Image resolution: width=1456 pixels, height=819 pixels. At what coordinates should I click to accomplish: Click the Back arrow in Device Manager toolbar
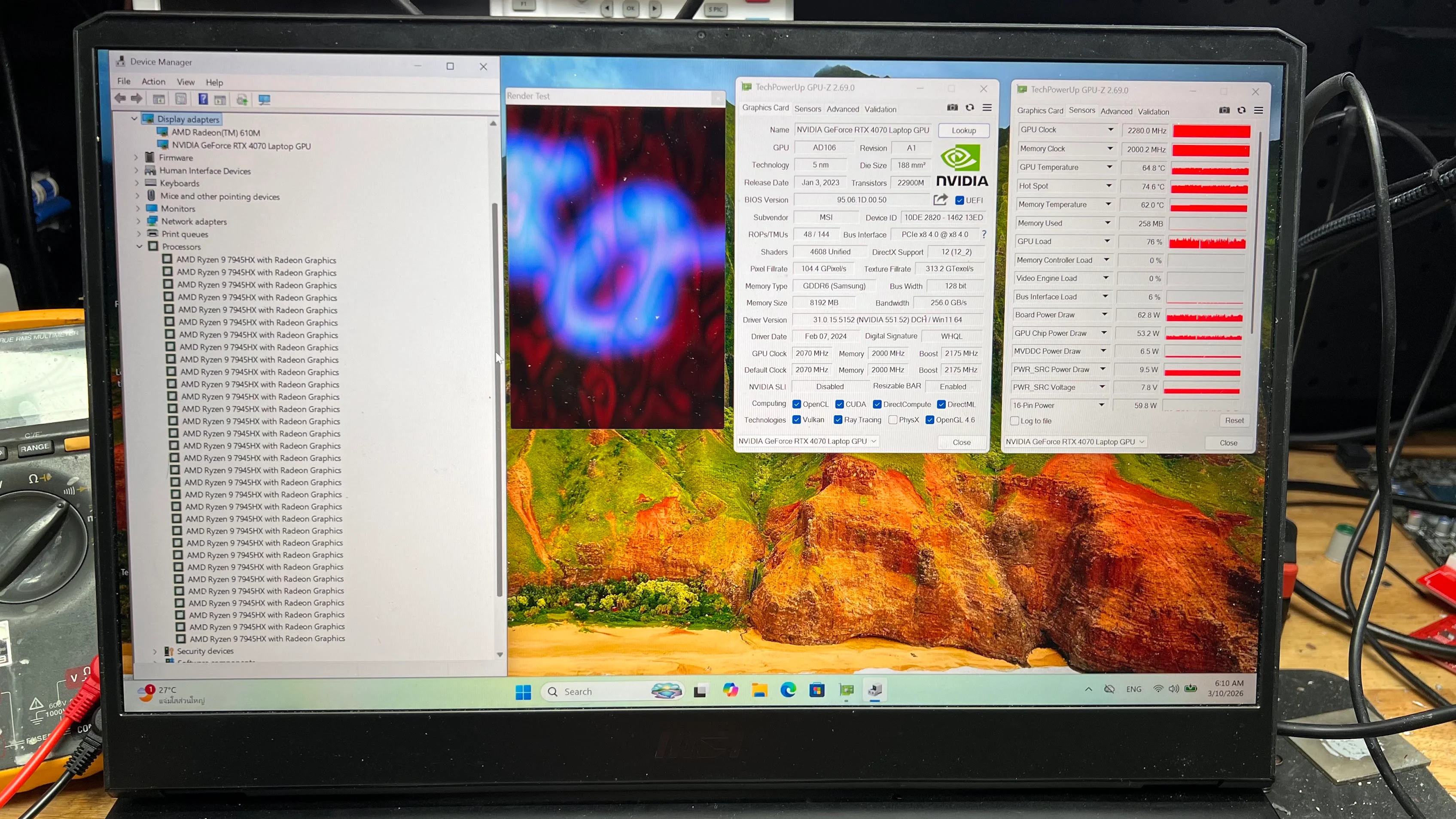pyautogui.click(x=120, y=99)
